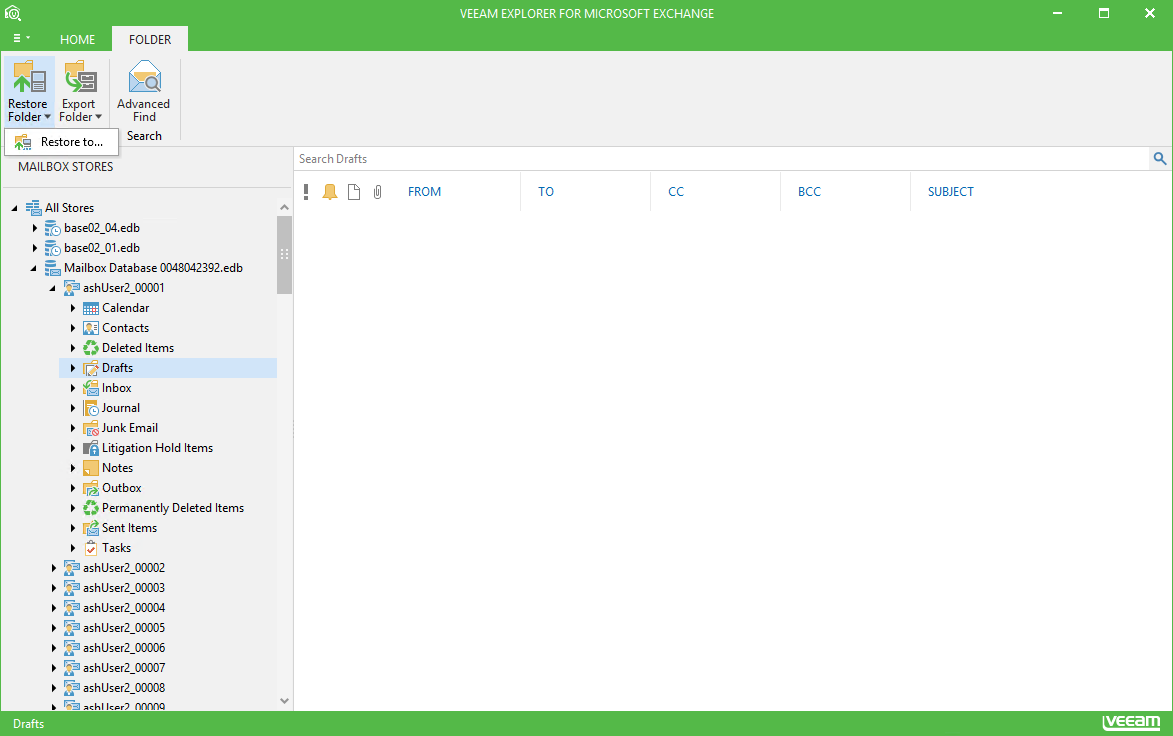The height and width of the screenshot is (736, 1173).
Task: Select the Litigation Hold Items folder
Action: [x=157, y=448]
